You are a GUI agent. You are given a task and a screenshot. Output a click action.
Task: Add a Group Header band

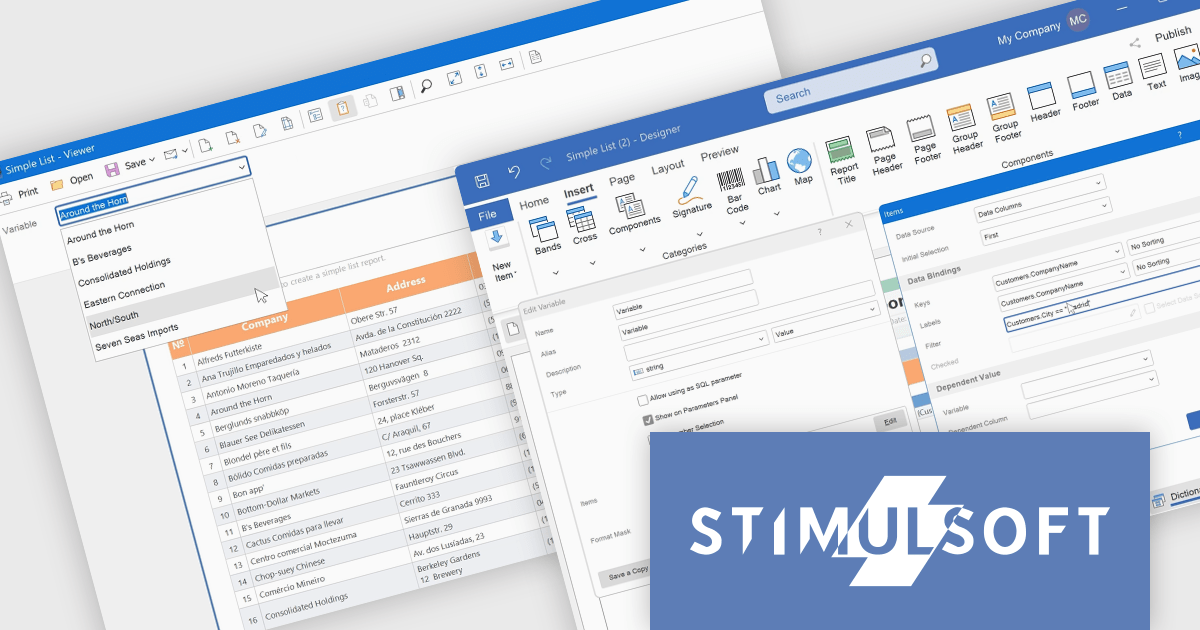click(964, 129)
